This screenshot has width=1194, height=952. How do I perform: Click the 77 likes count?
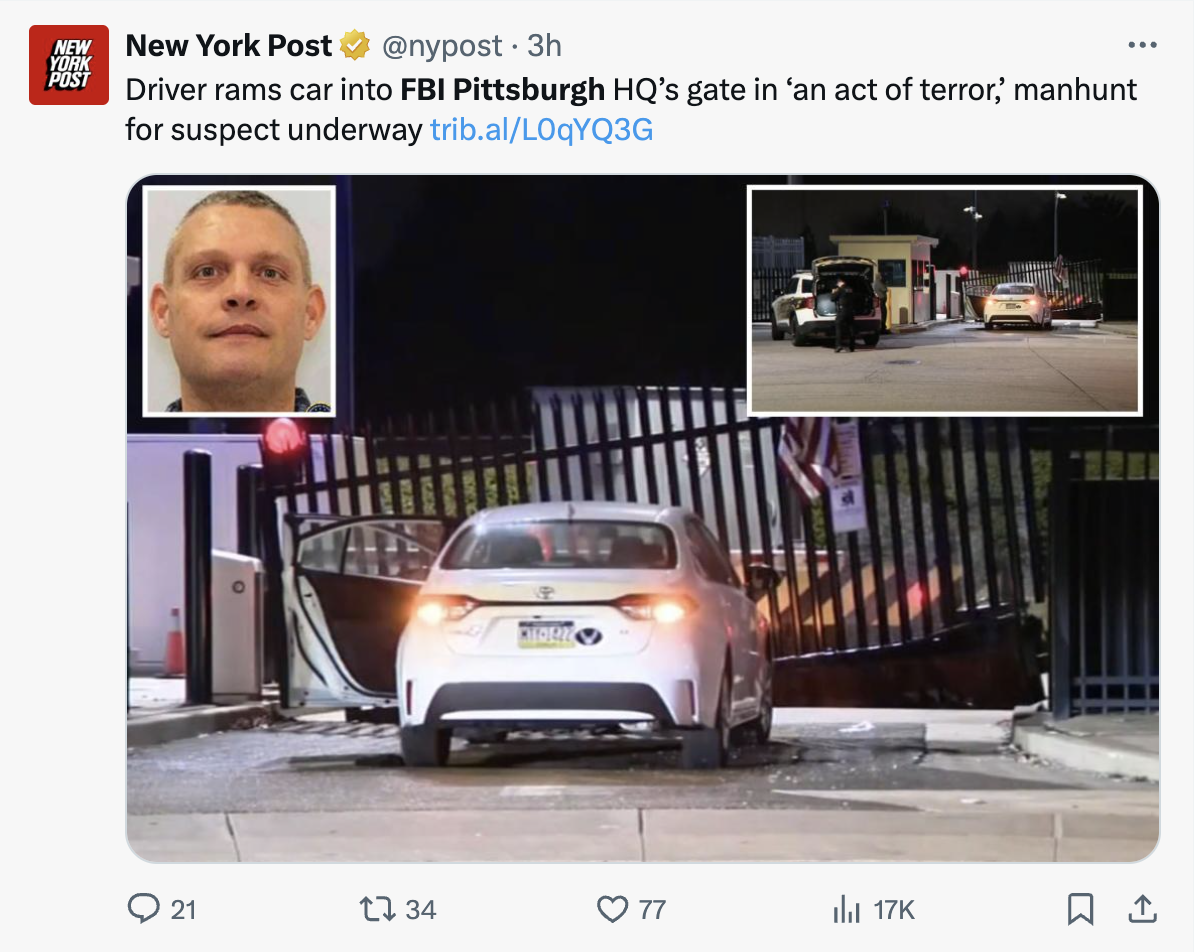[x=653, y=909]
